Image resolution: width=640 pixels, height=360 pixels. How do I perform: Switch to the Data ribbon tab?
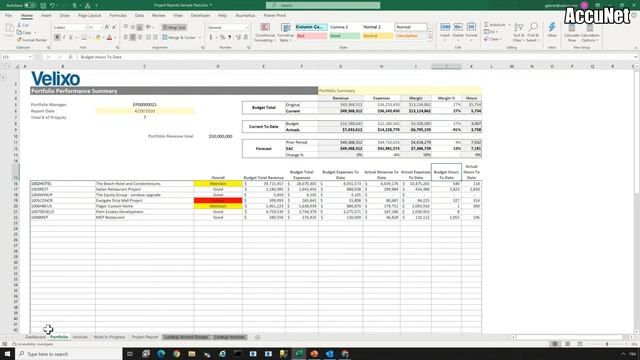pos(139,16)
